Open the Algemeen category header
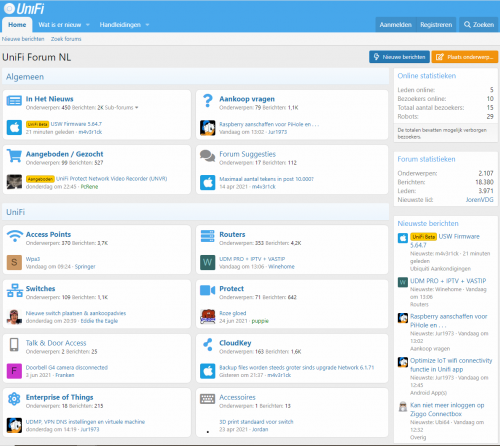 click(25, 77)
